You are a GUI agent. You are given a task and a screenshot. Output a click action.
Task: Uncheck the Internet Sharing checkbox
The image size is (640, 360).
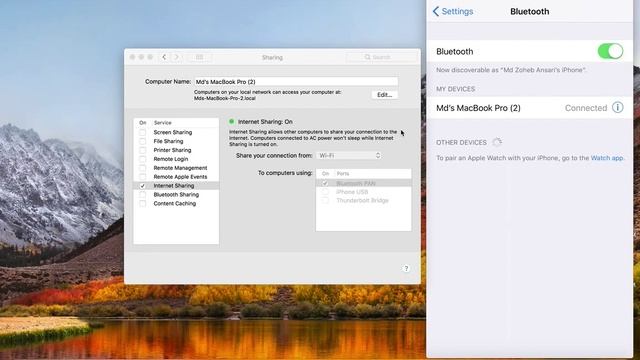point(142,186)
